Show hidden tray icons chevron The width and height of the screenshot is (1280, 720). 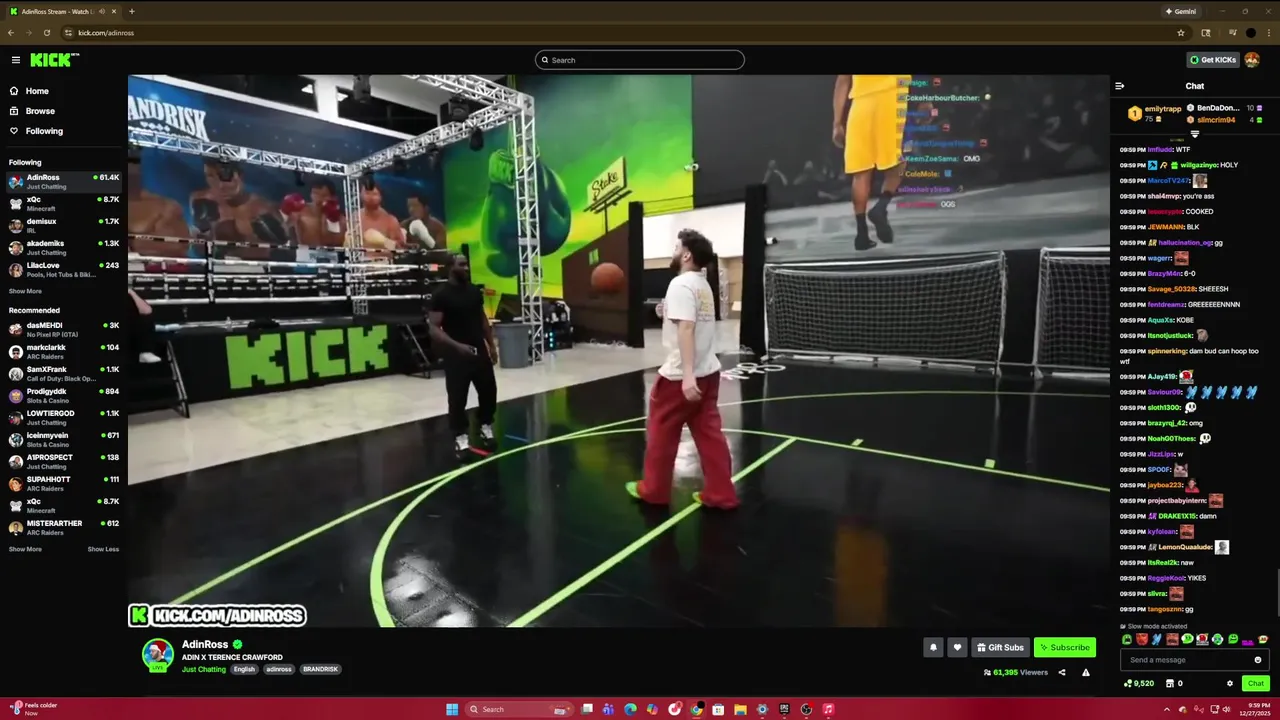1166,709
